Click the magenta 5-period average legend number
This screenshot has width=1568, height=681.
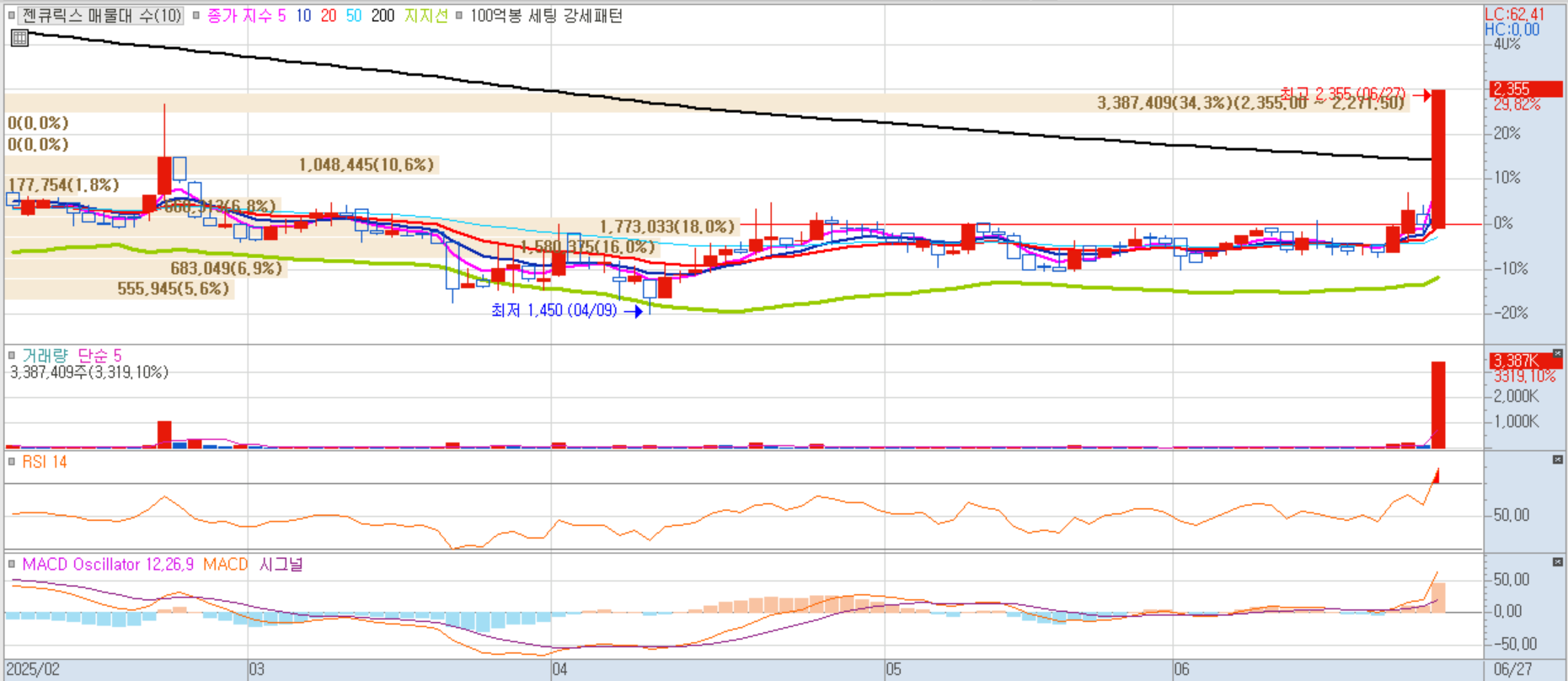point(281,16)
